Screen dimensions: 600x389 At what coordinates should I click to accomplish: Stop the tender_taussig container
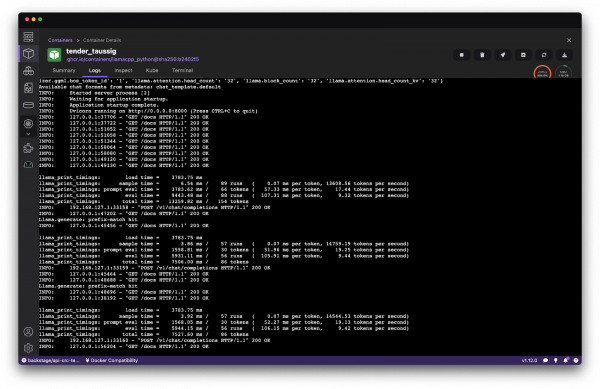[462, 55]
